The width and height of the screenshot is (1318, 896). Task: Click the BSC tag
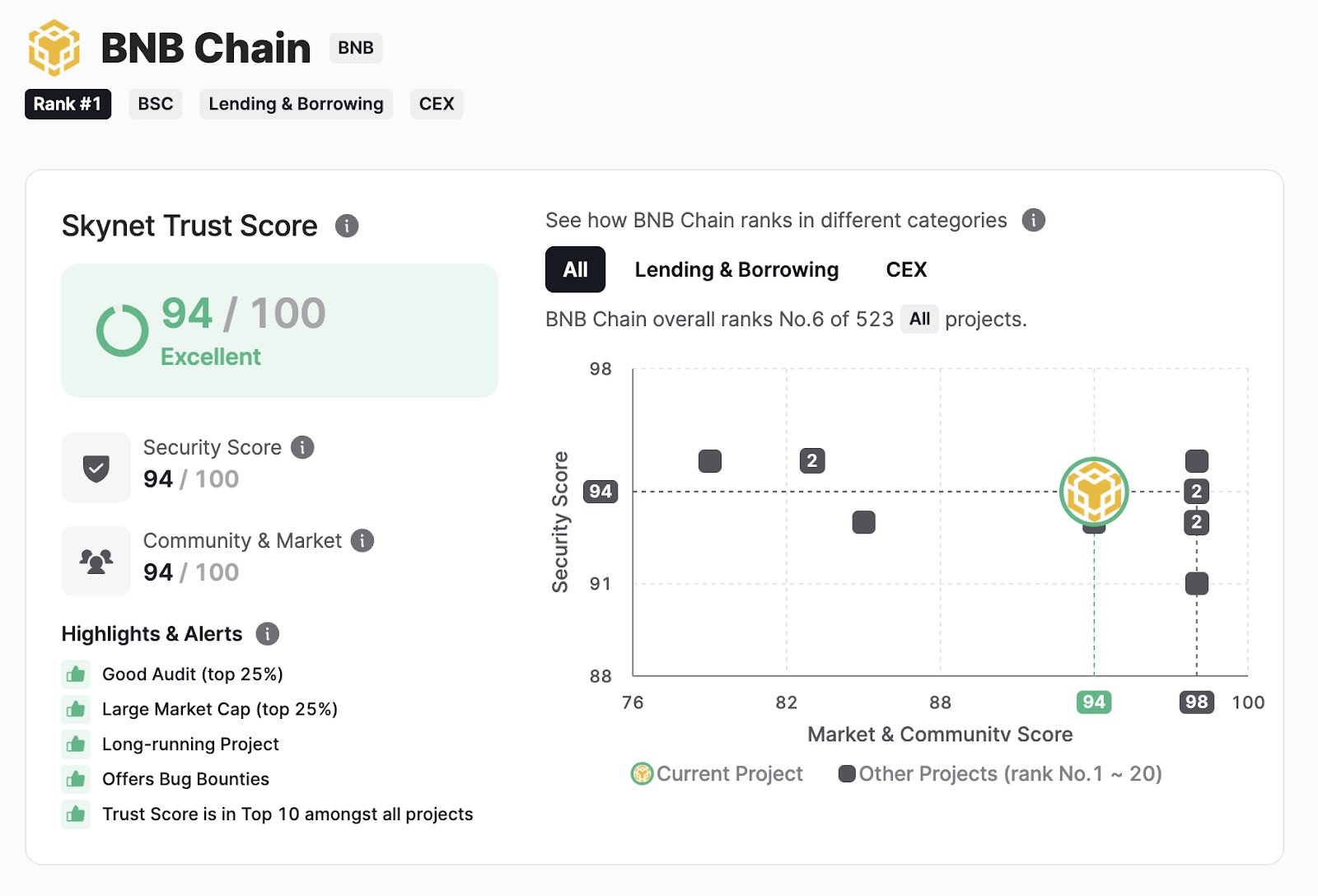pyautogui.click(x=156, y=104)
